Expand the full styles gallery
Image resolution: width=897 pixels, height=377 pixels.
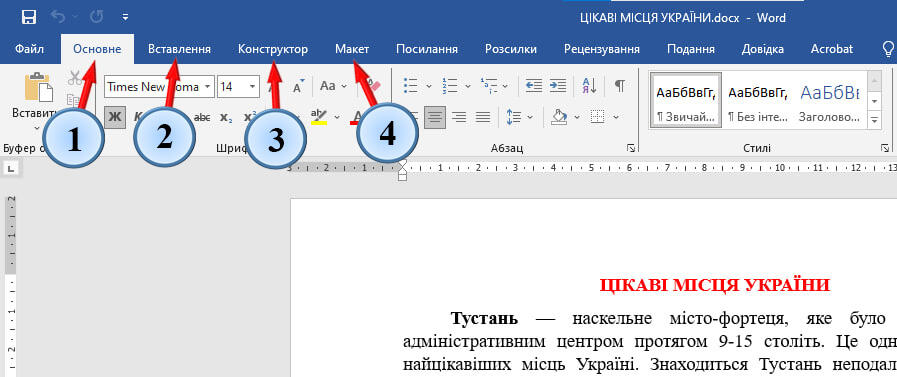pos(874,120)
